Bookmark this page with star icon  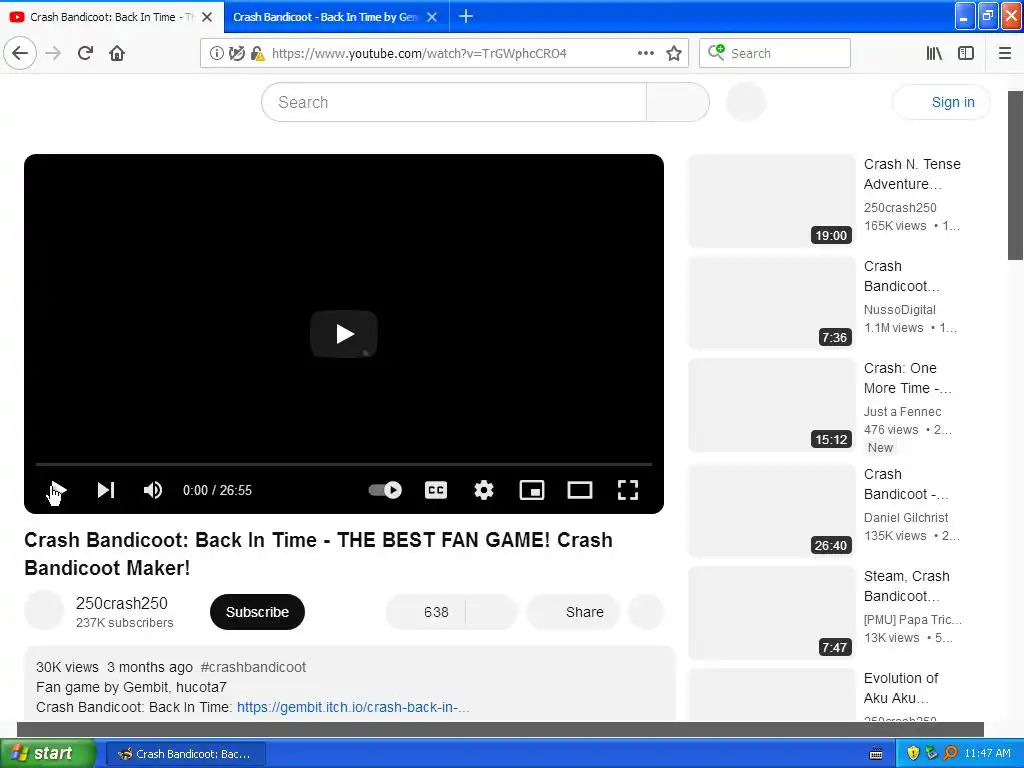pos(674,53)
